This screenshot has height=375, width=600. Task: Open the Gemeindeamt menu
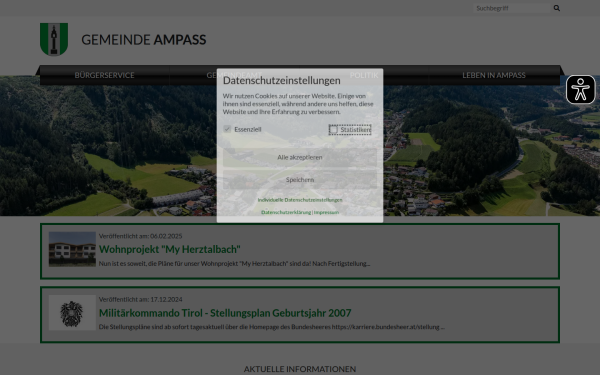tap(234, 75)
